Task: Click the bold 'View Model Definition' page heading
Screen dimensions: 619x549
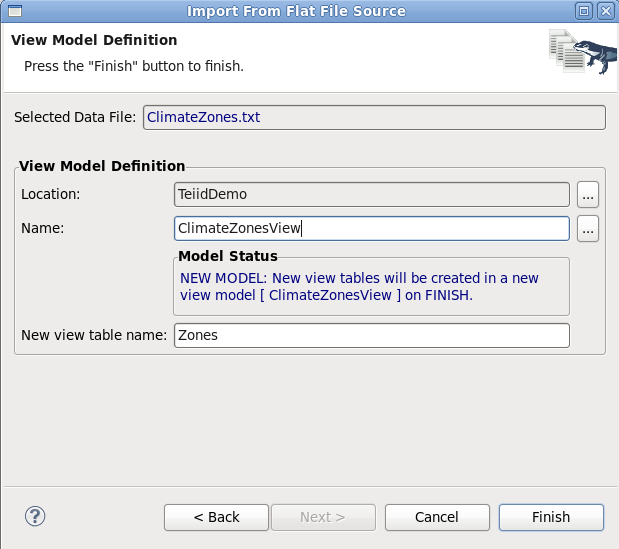Action: click(x=94, y=40)
